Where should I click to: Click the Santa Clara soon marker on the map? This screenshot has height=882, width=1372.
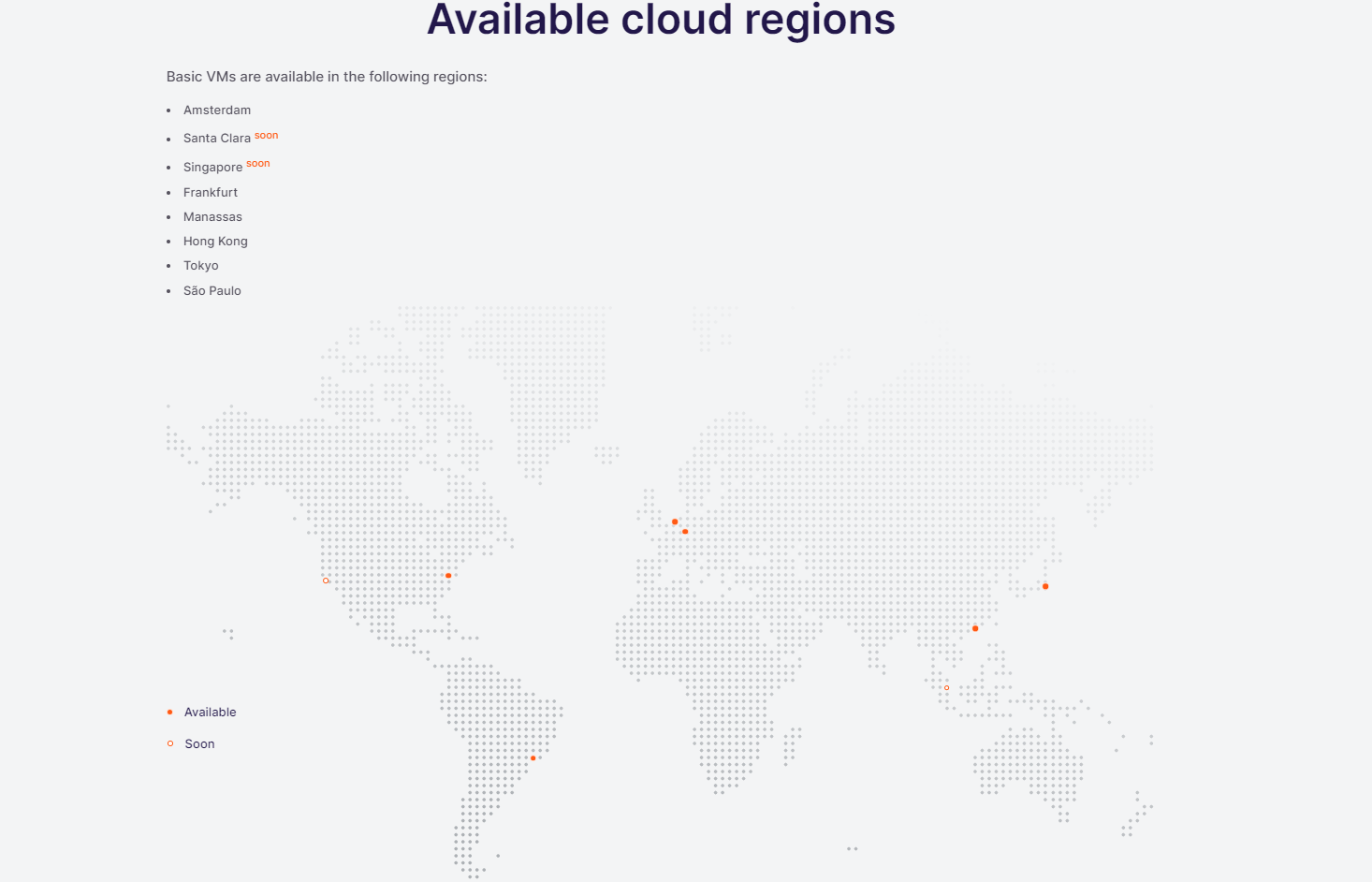click(326, 581)
